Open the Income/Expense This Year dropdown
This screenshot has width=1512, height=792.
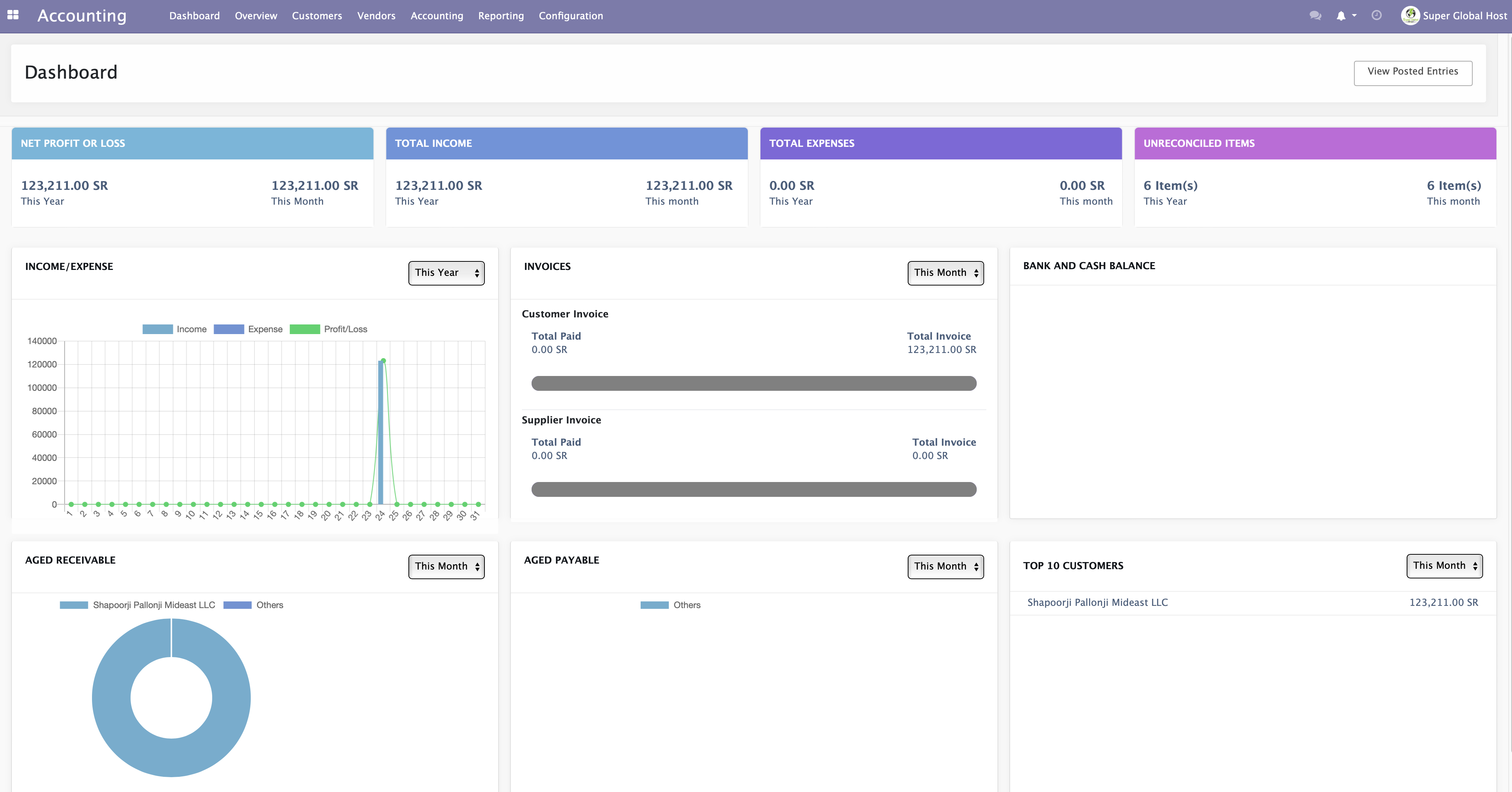[446, 273]
